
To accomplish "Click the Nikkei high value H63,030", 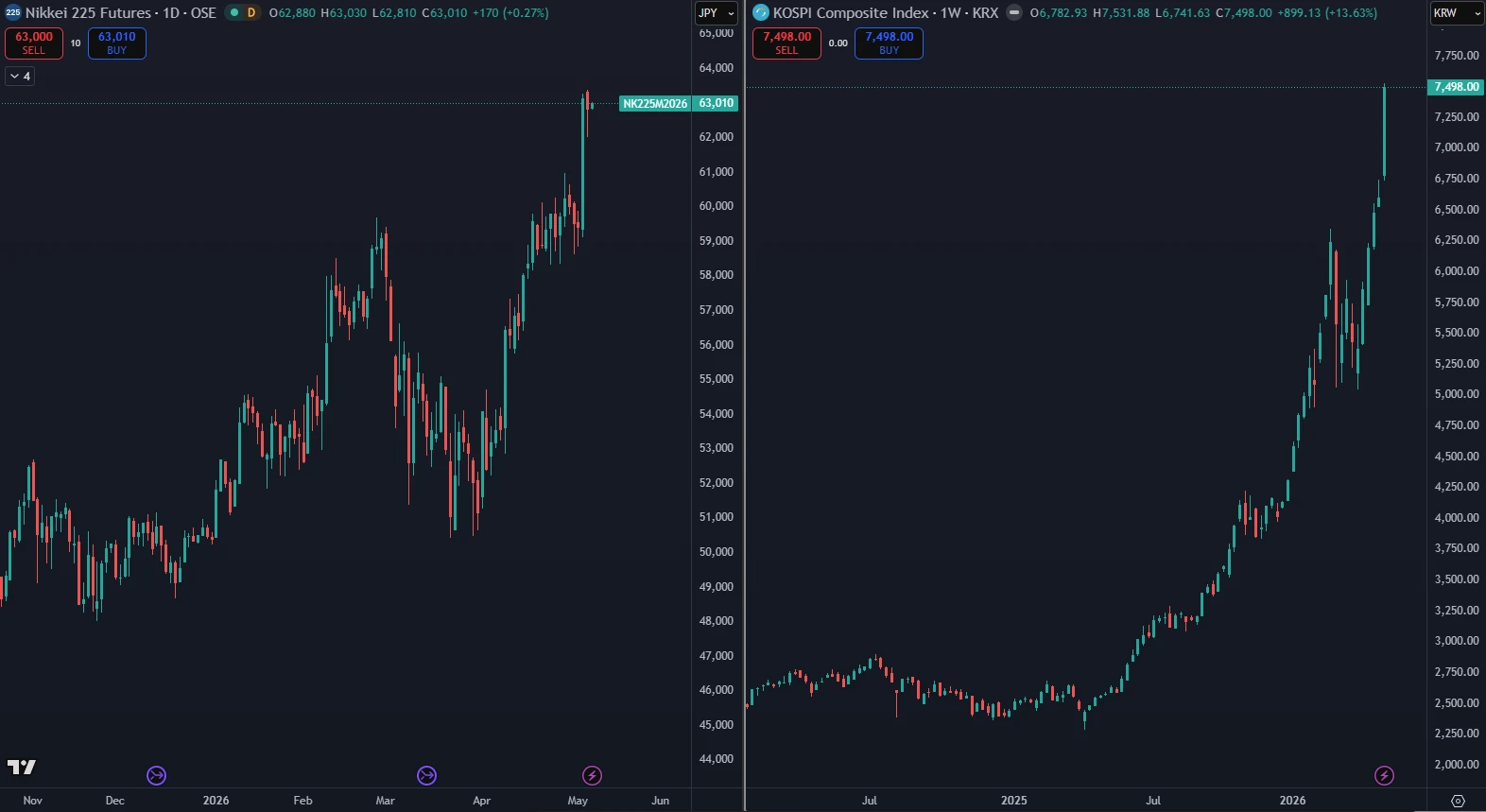I will (x=343, y=13).
